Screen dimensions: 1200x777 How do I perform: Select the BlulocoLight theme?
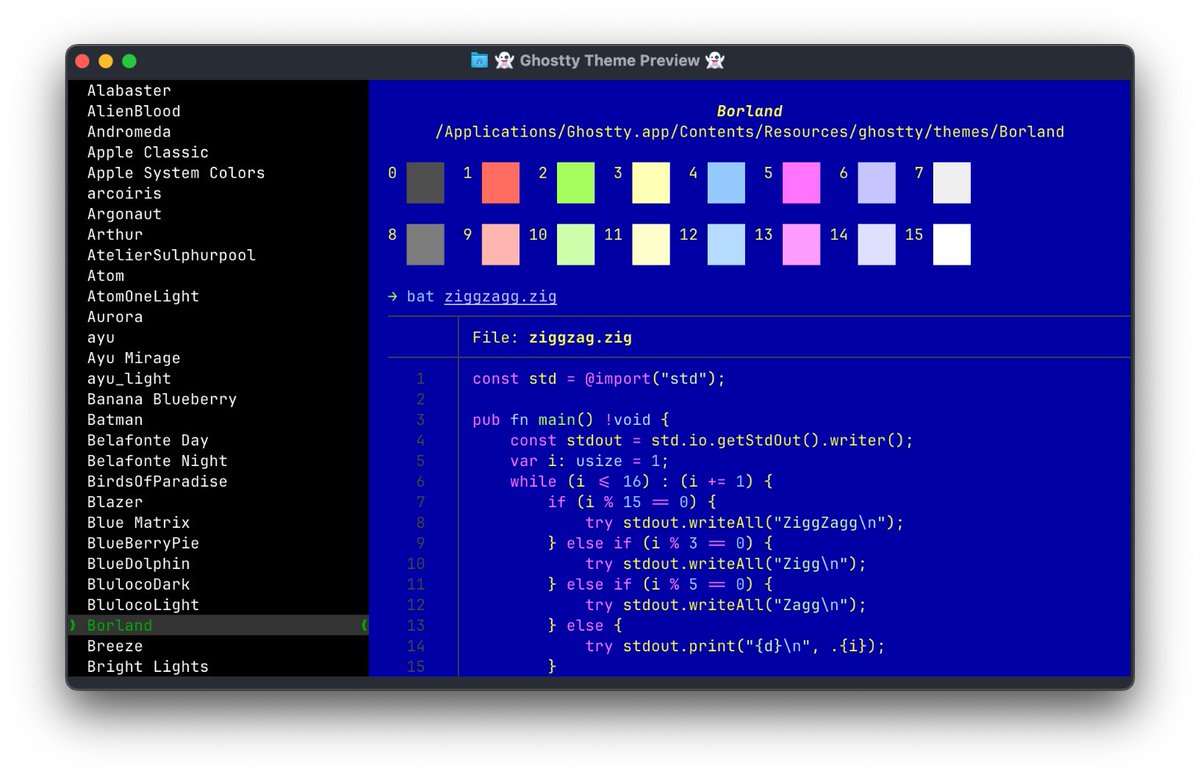point(143,605)
